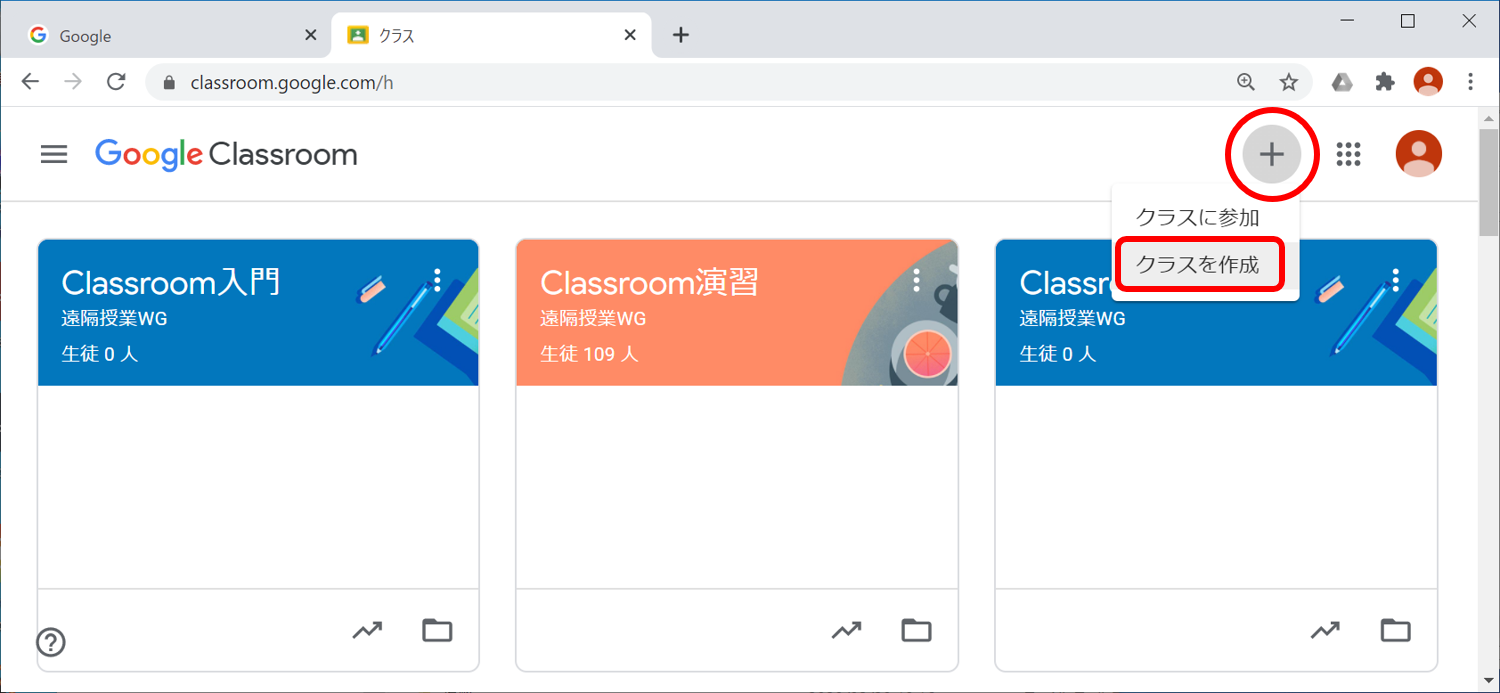Open the Classroom account avatar

pos(1418,154)
